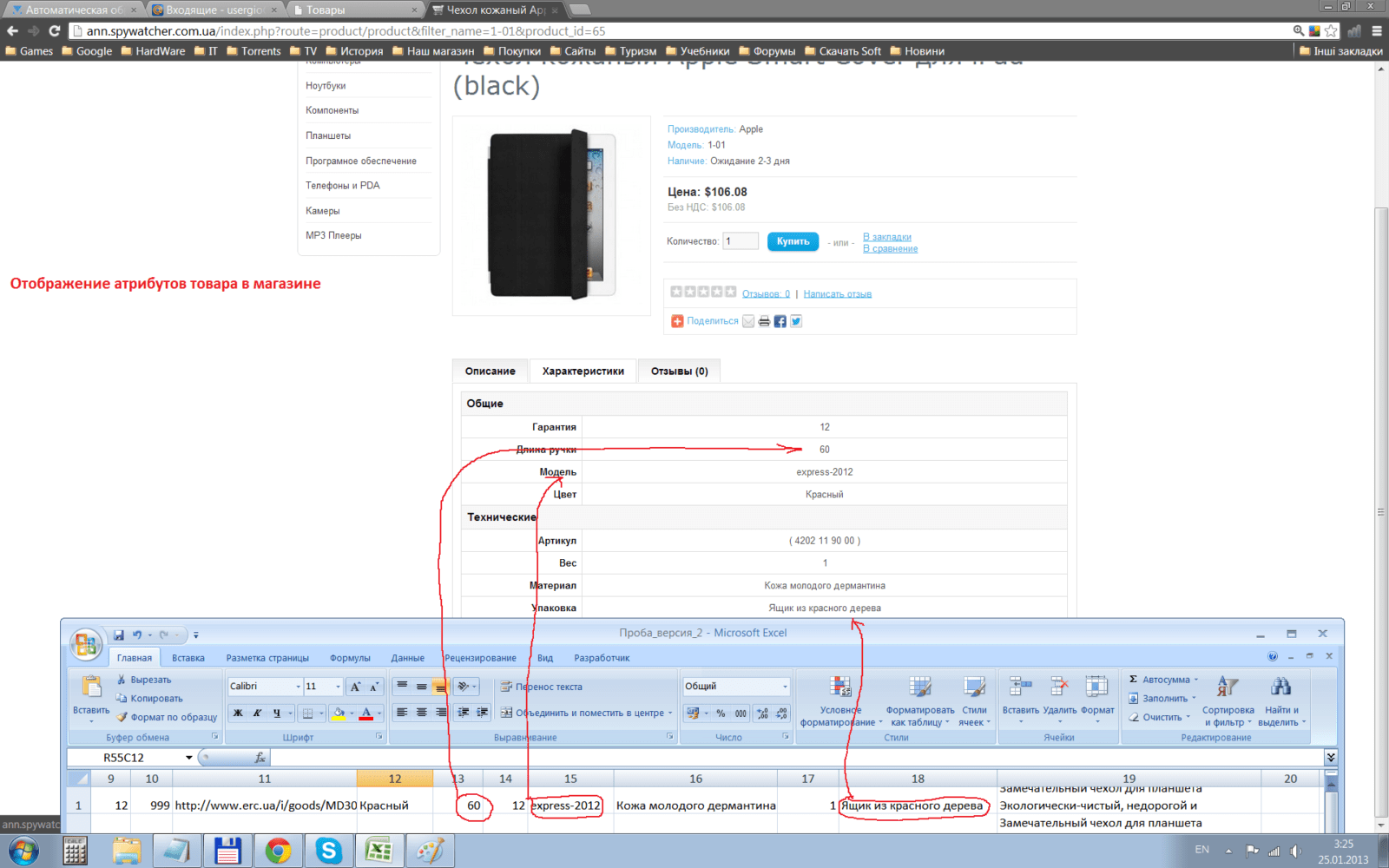Increase font size in Excel ribbon

coord(355,687)
